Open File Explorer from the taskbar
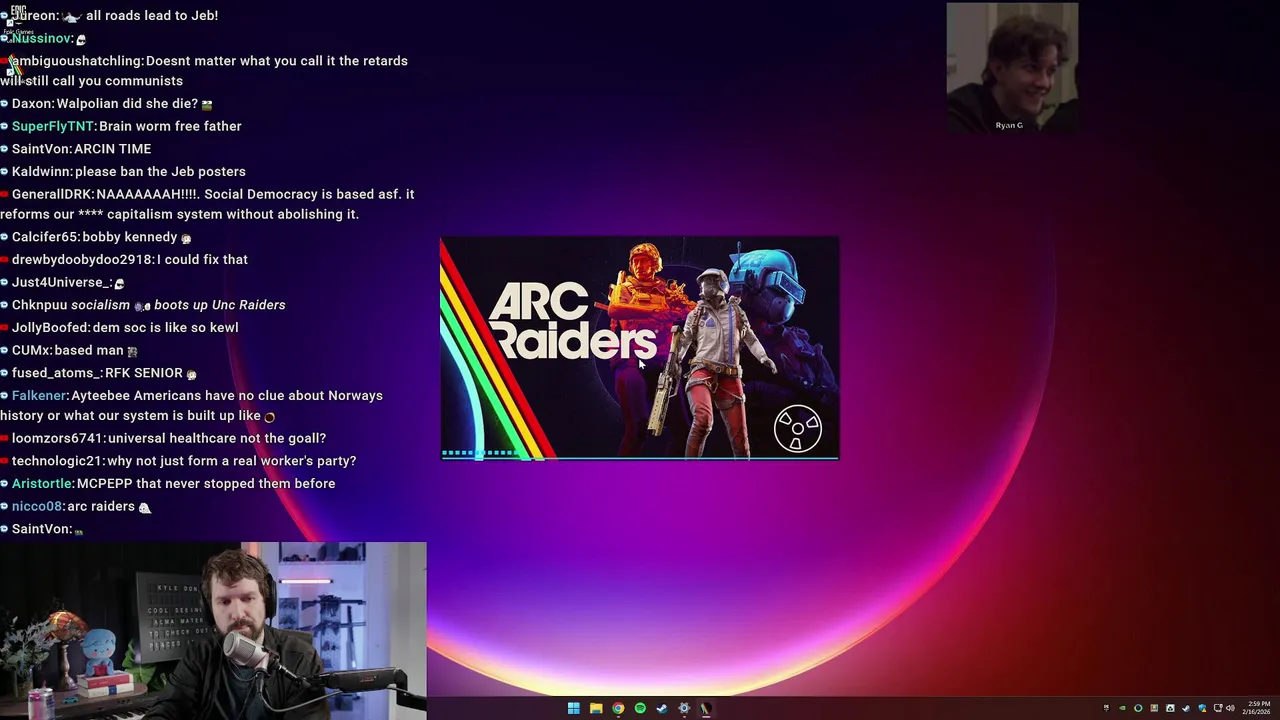 [x=596, y=708]
